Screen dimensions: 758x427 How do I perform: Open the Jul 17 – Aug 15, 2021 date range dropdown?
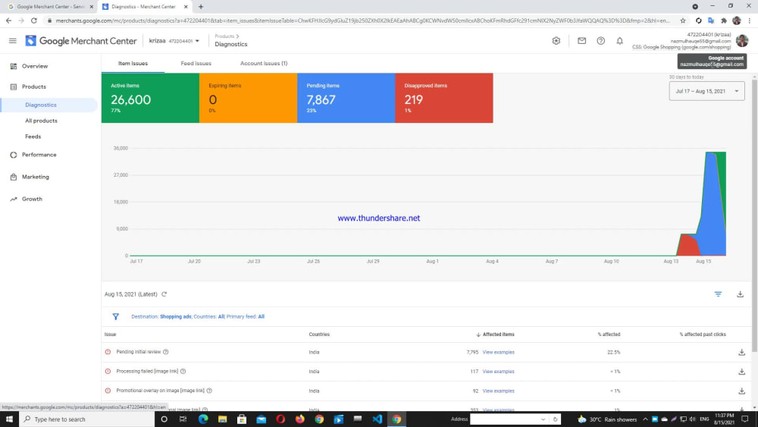tap(707, 91)
